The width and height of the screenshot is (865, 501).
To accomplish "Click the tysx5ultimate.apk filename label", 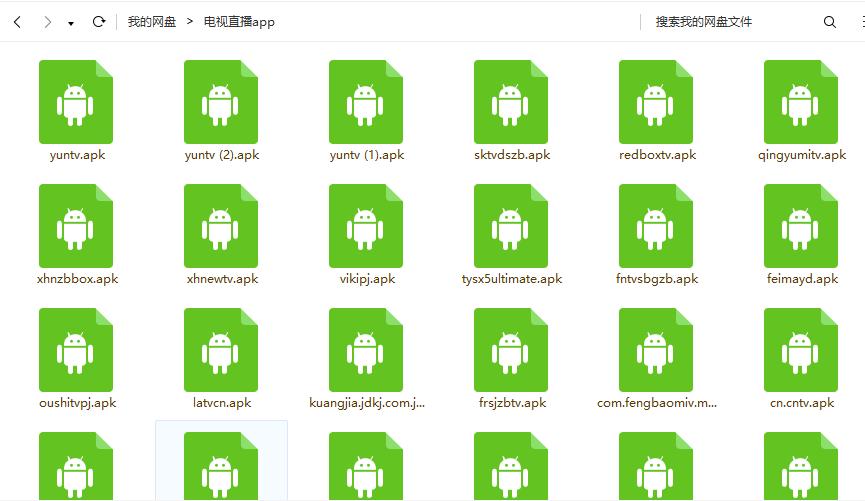I will tap(512, 279).
